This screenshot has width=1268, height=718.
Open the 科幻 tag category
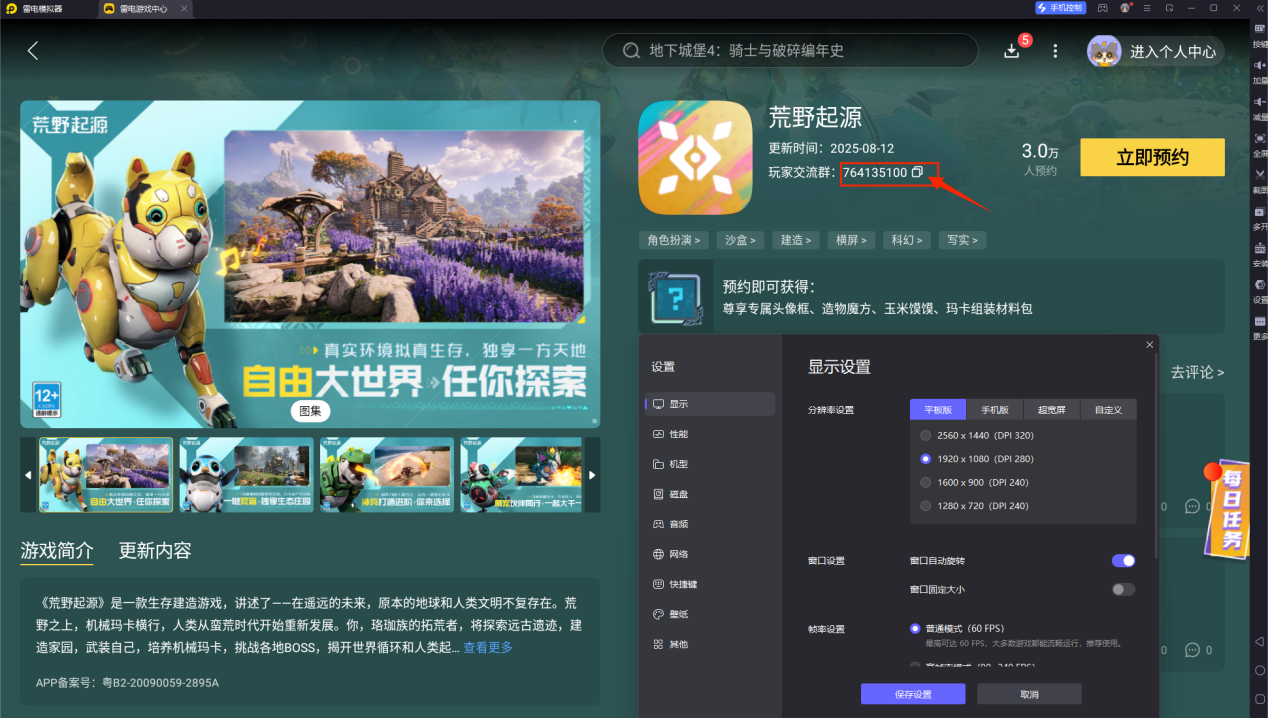coord(907,240)
